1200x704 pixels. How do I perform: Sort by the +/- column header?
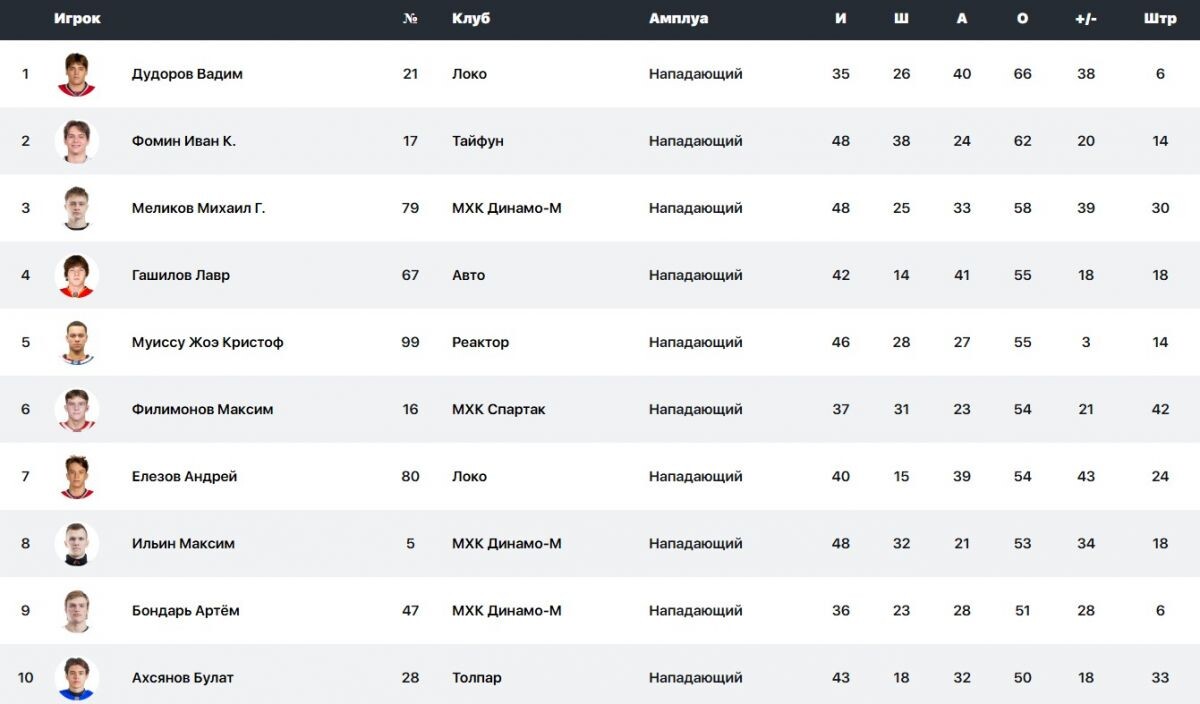coord(1086,19)
